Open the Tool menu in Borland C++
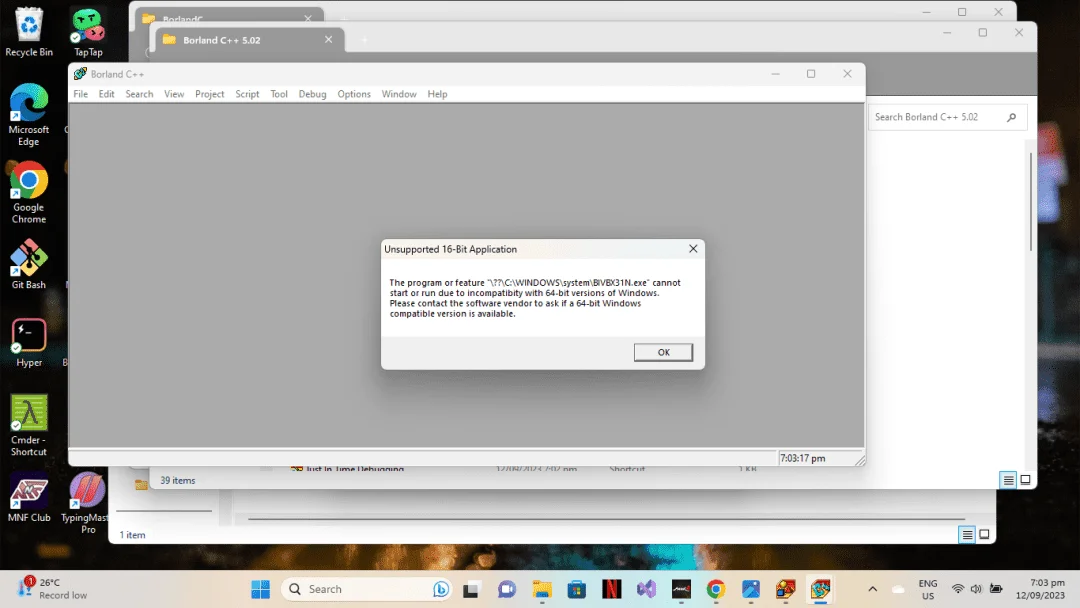Screen dimensions: 1080x608 pyautogui.click(x=279, y=94)
